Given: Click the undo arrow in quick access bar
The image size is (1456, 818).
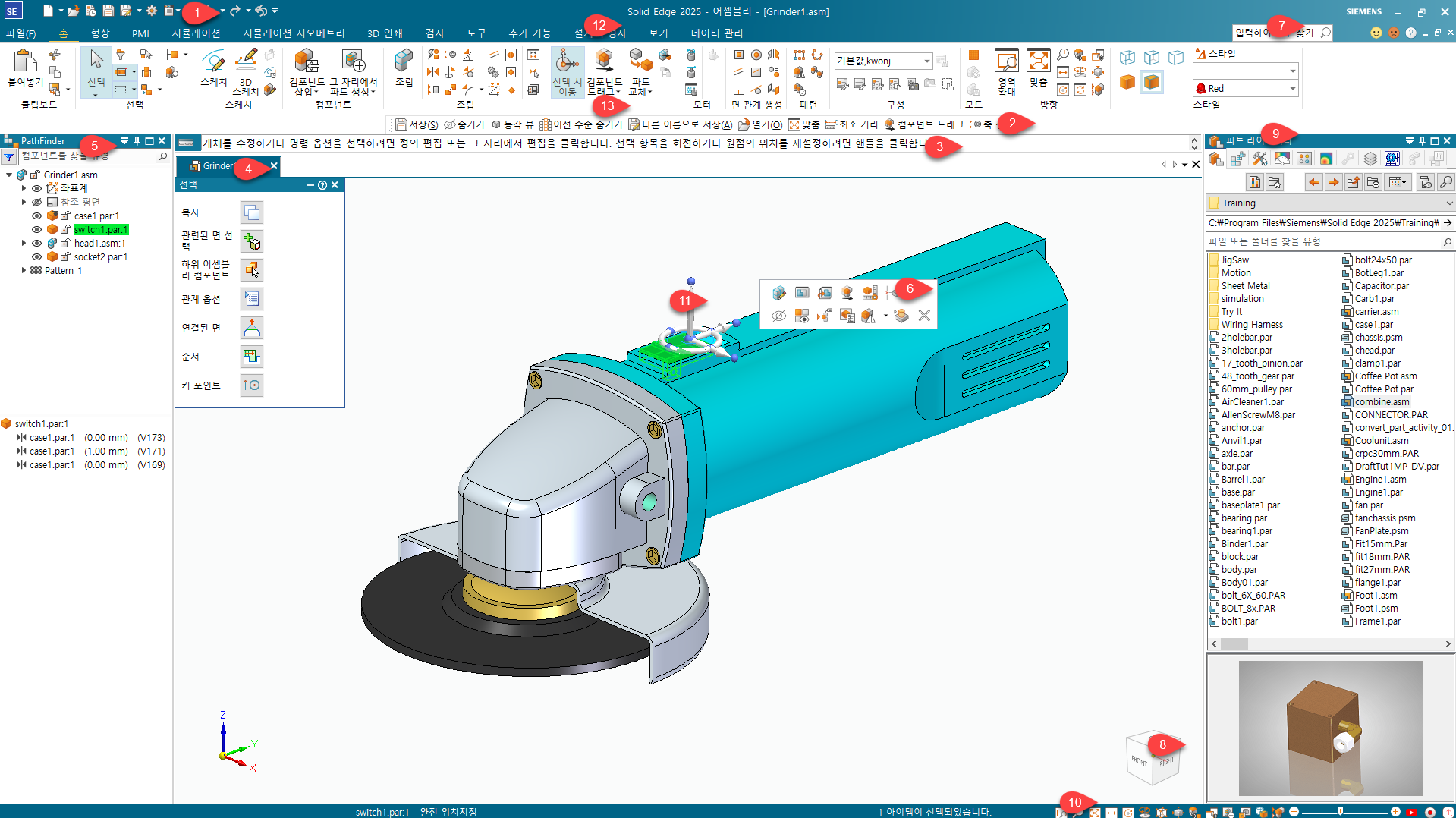Looking at the screenshot, I should coord(261,11).
